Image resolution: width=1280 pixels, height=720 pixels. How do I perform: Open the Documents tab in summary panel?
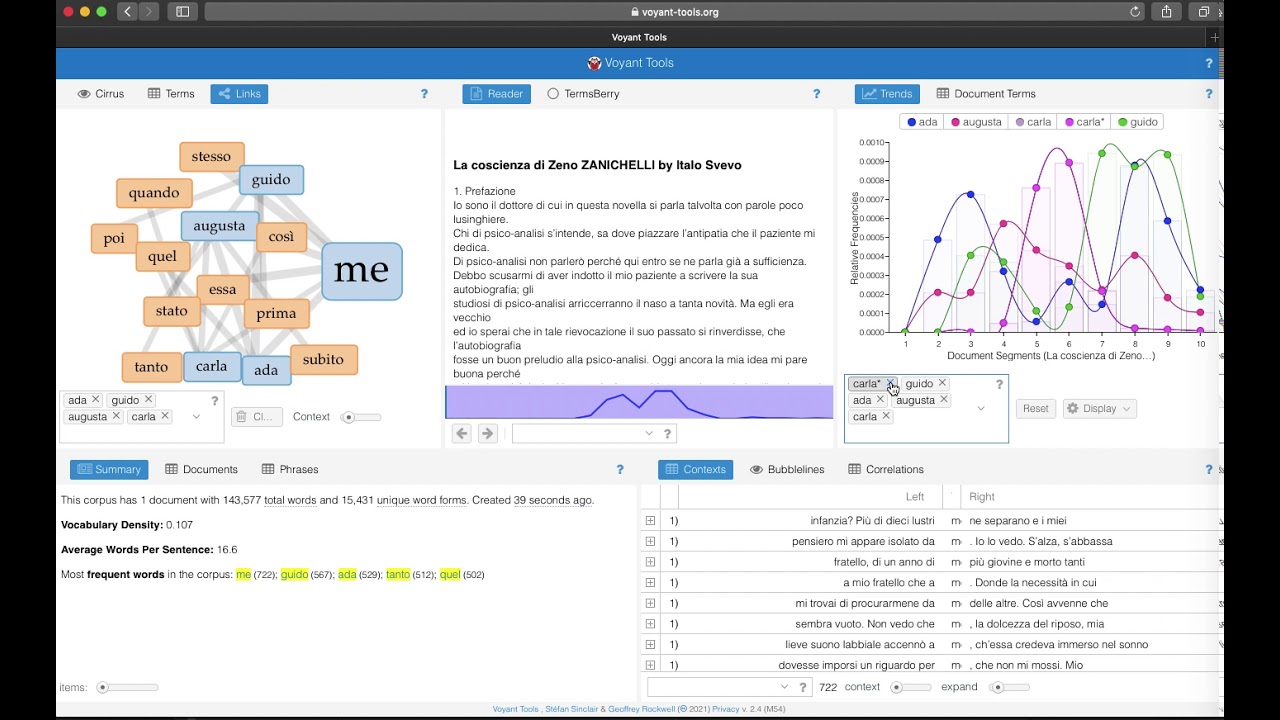tap(201, 469)
